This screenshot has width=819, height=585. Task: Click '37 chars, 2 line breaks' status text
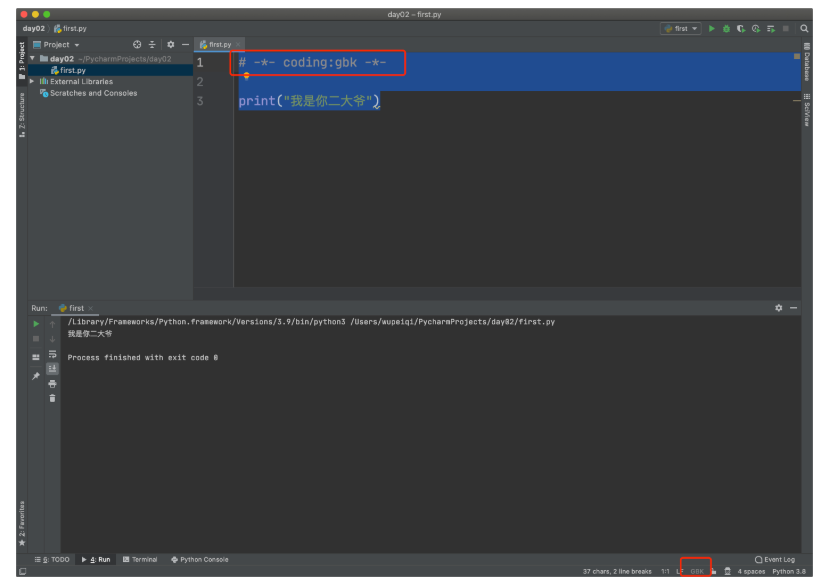[x=617, y=571]
